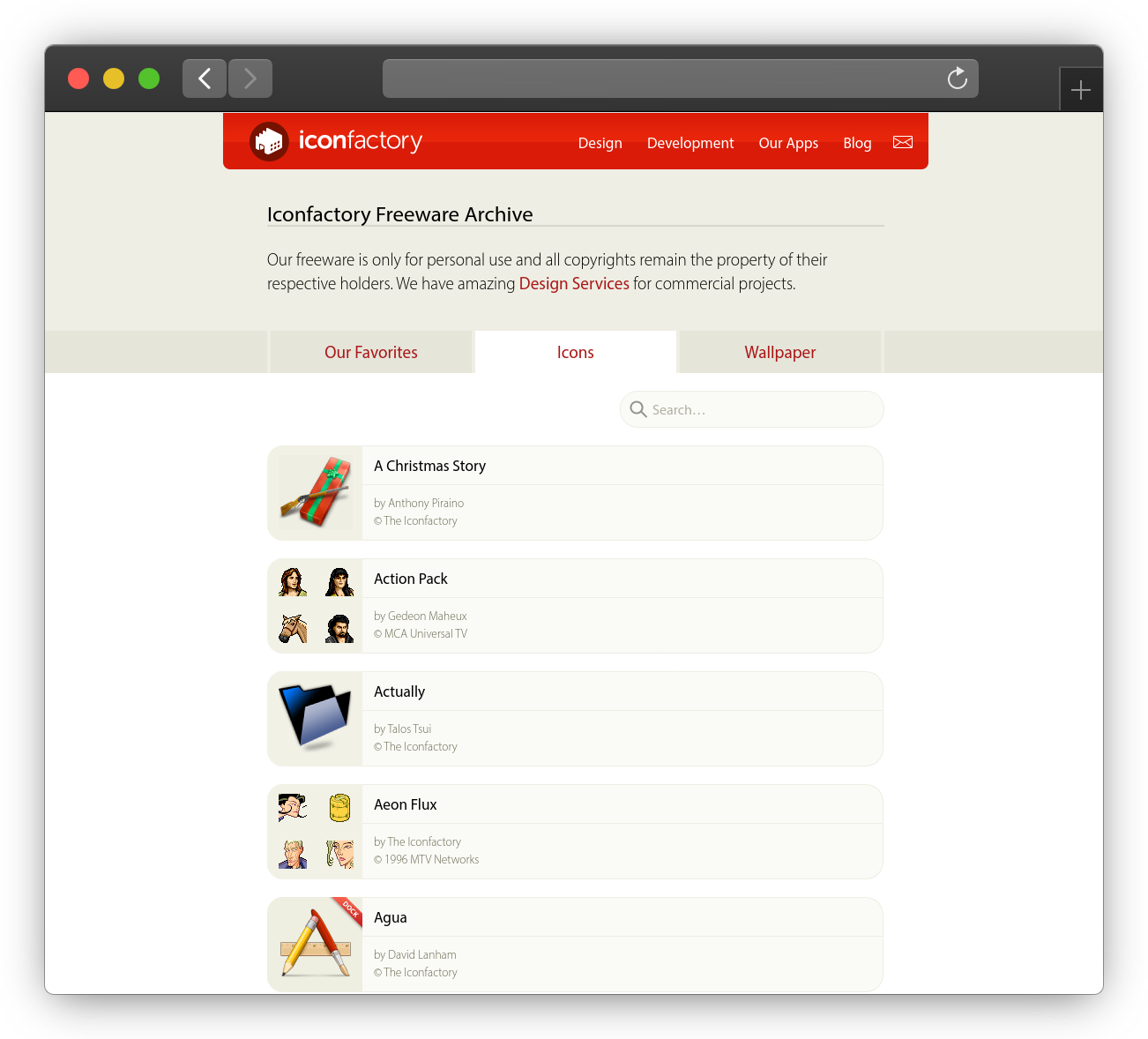Select the Icons tab
The width and height of the screenshot is (1148, 1039).
point(576,352)
